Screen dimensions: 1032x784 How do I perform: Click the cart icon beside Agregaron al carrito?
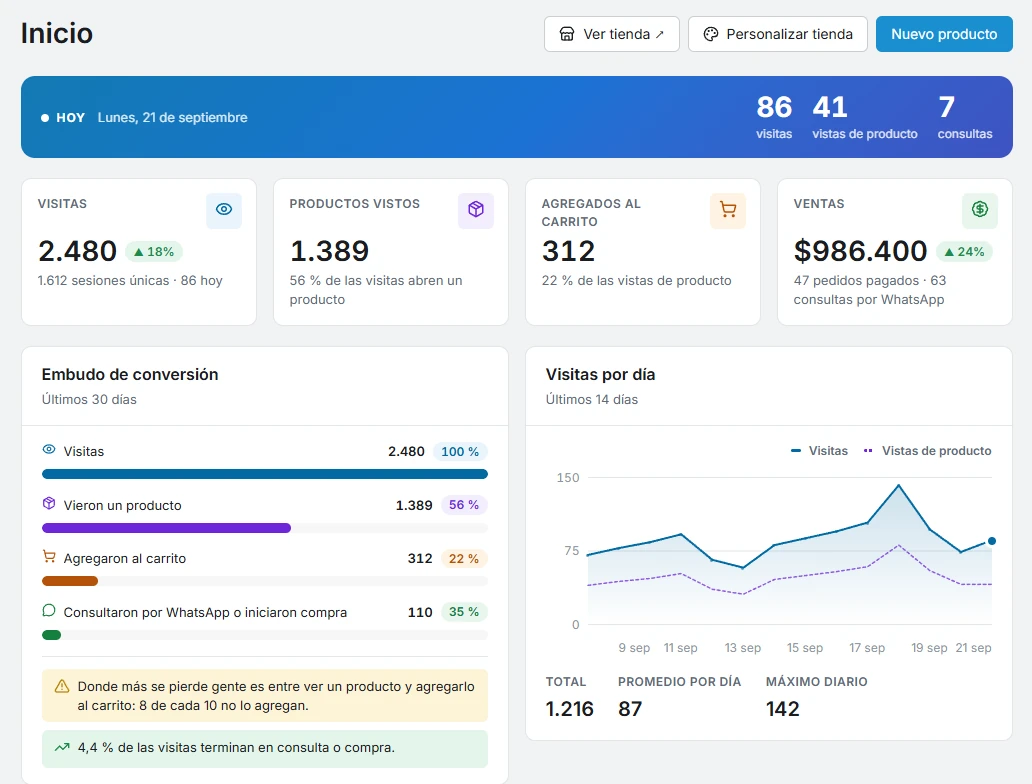[49, 557]
